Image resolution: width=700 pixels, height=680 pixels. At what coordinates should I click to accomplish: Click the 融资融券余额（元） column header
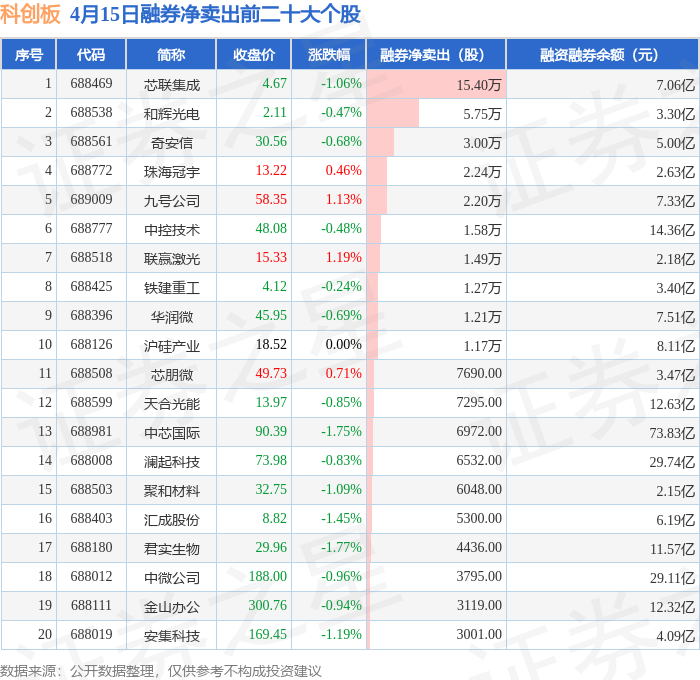(602, 54)
